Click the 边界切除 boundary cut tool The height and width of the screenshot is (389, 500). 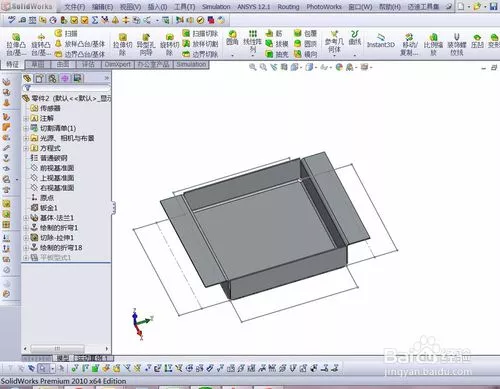click(200, 54)
